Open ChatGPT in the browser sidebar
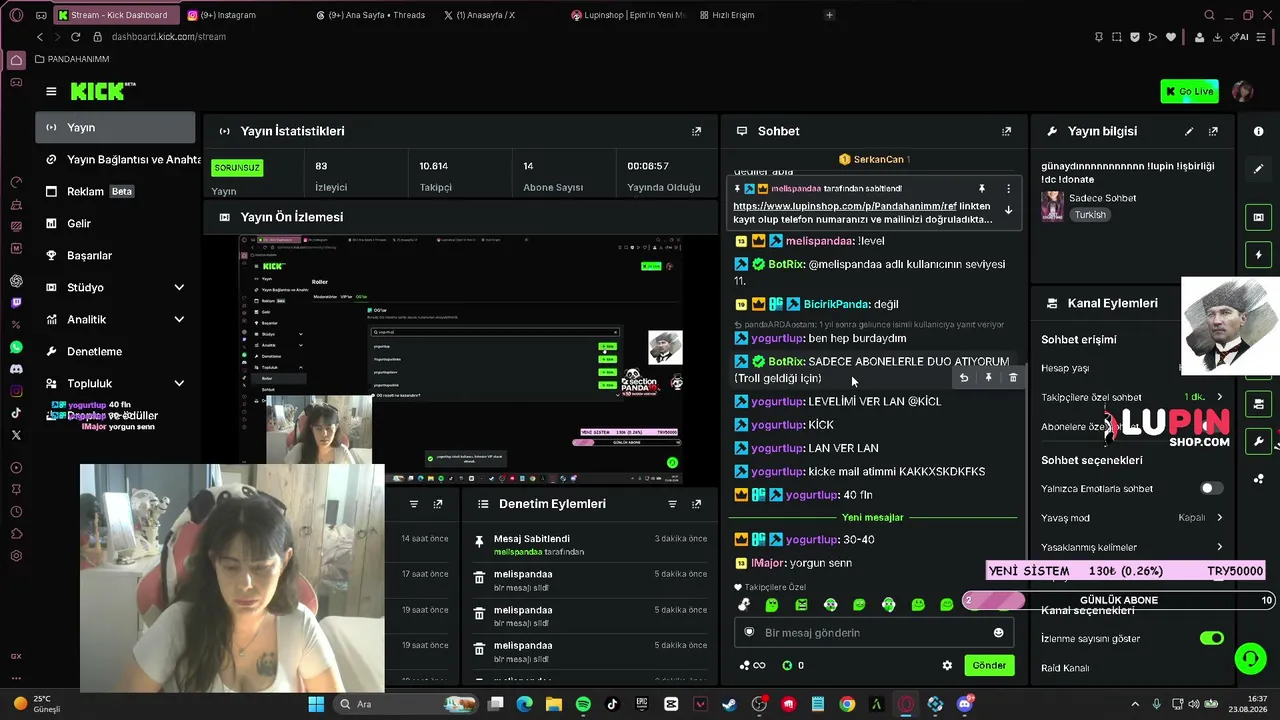 click(x=16, y=281)
